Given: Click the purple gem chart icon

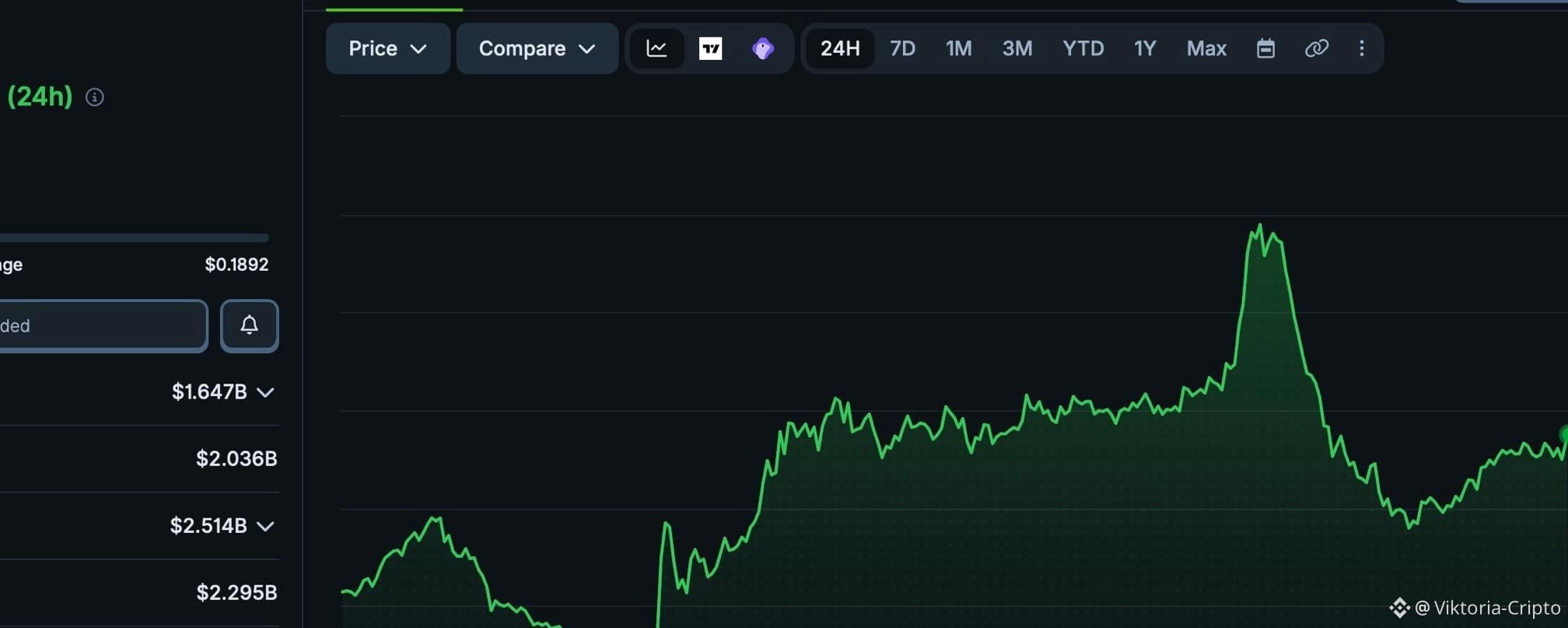Looking at the screenshot, I should (x=763, y=48).
